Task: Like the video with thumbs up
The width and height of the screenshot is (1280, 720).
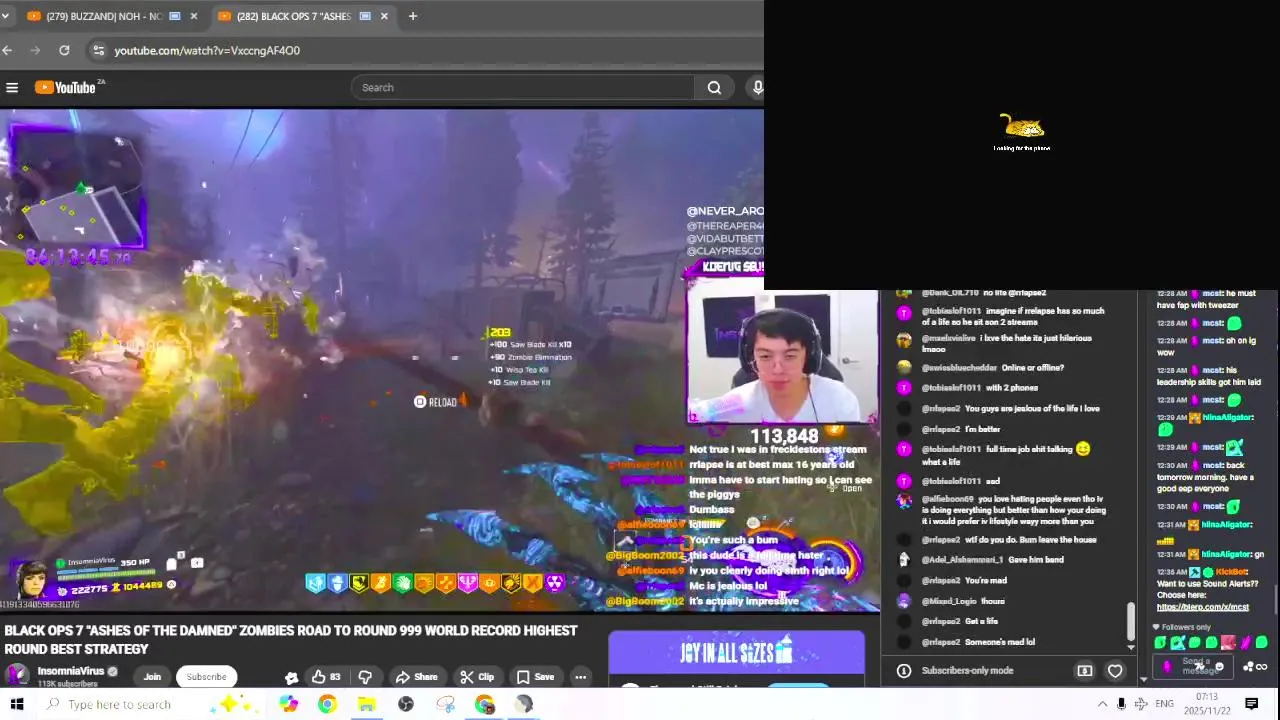Action: point(325,677)
